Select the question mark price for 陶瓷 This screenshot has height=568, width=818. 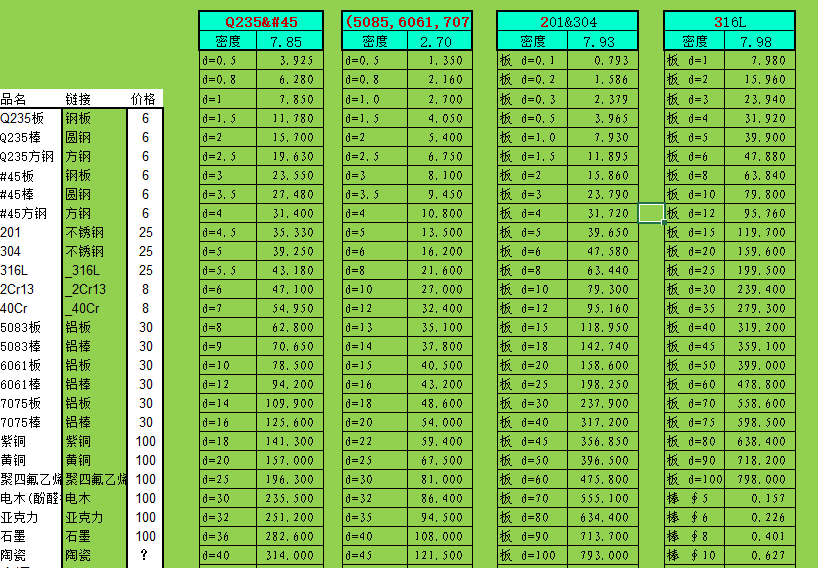pos(145,555)
